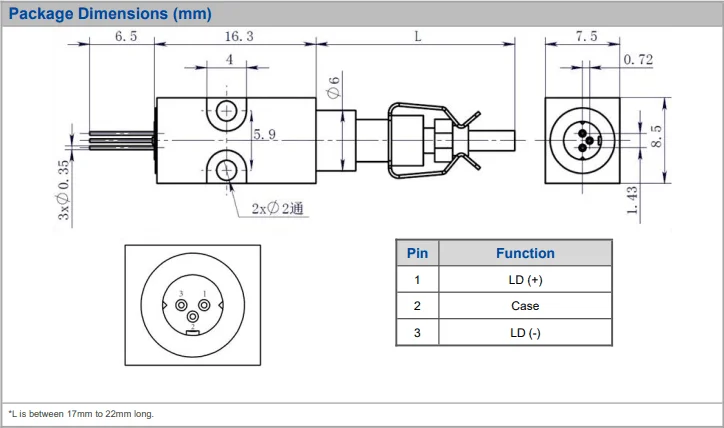This screenshot has width=724, height=428.
Task: Click the 7.5 width dimension label
Action: click(586, 36)
